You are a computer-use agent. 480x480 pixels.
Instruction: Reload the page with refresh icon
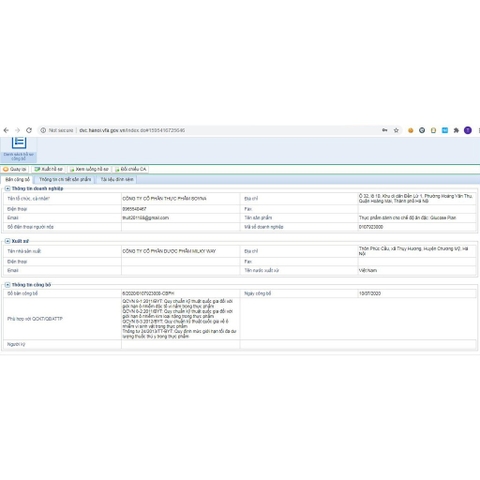tap(29, 130)
